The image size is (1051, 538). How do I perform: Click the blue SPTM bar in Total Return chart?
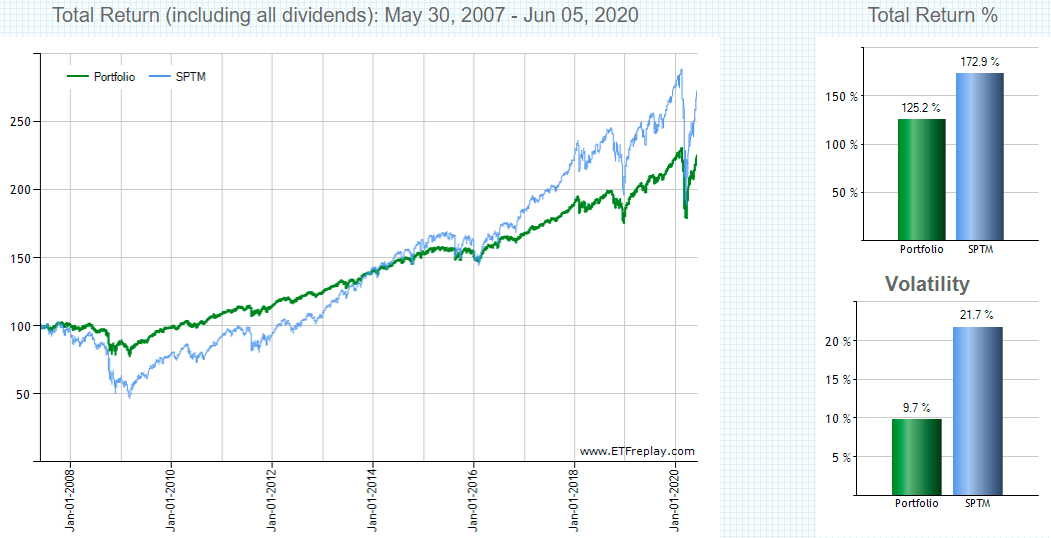980,156
